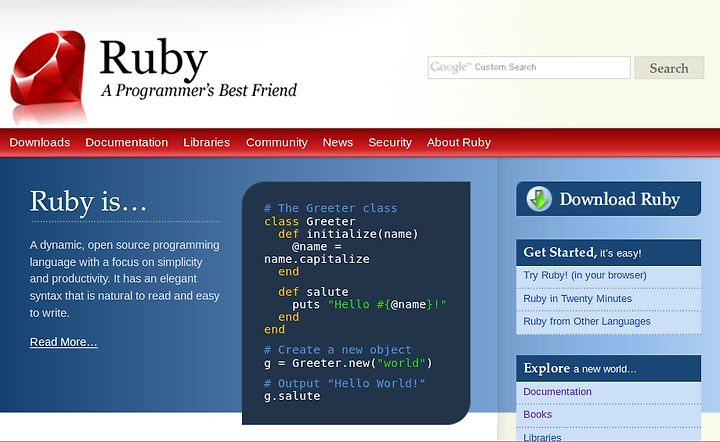
Task: Open the Community navigation item
Action: (x=277, y=142)
